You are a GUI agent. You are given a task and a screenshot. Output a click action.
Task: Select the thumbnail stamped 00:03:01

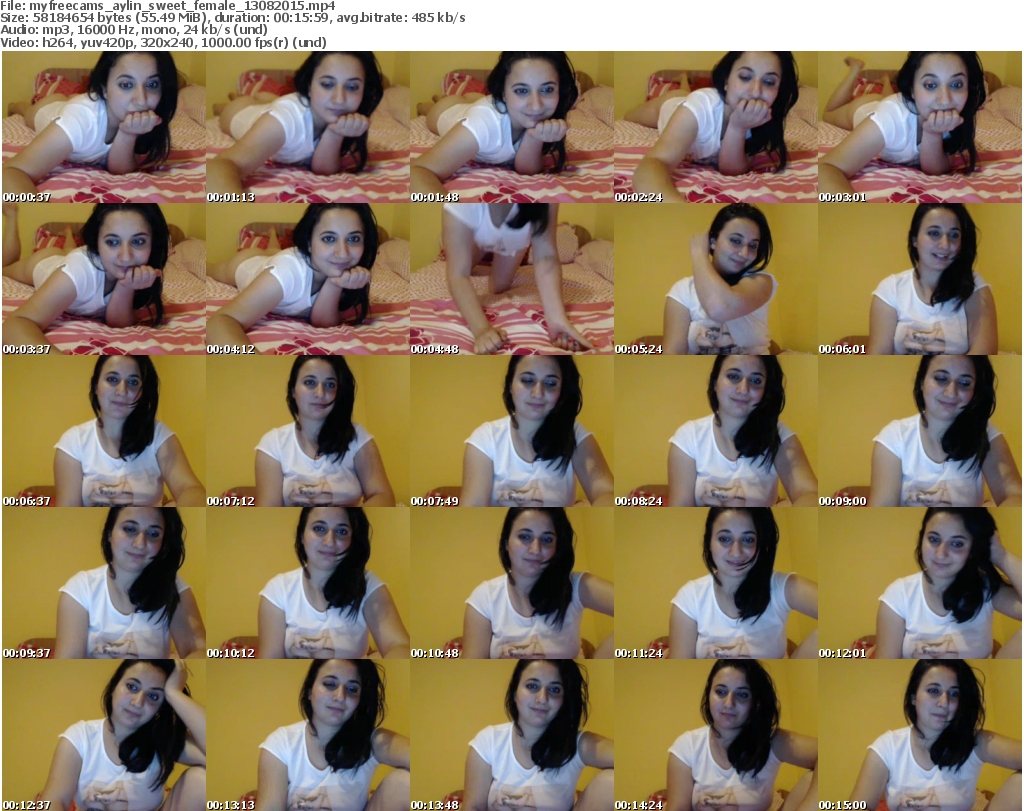tap(920, 127)
